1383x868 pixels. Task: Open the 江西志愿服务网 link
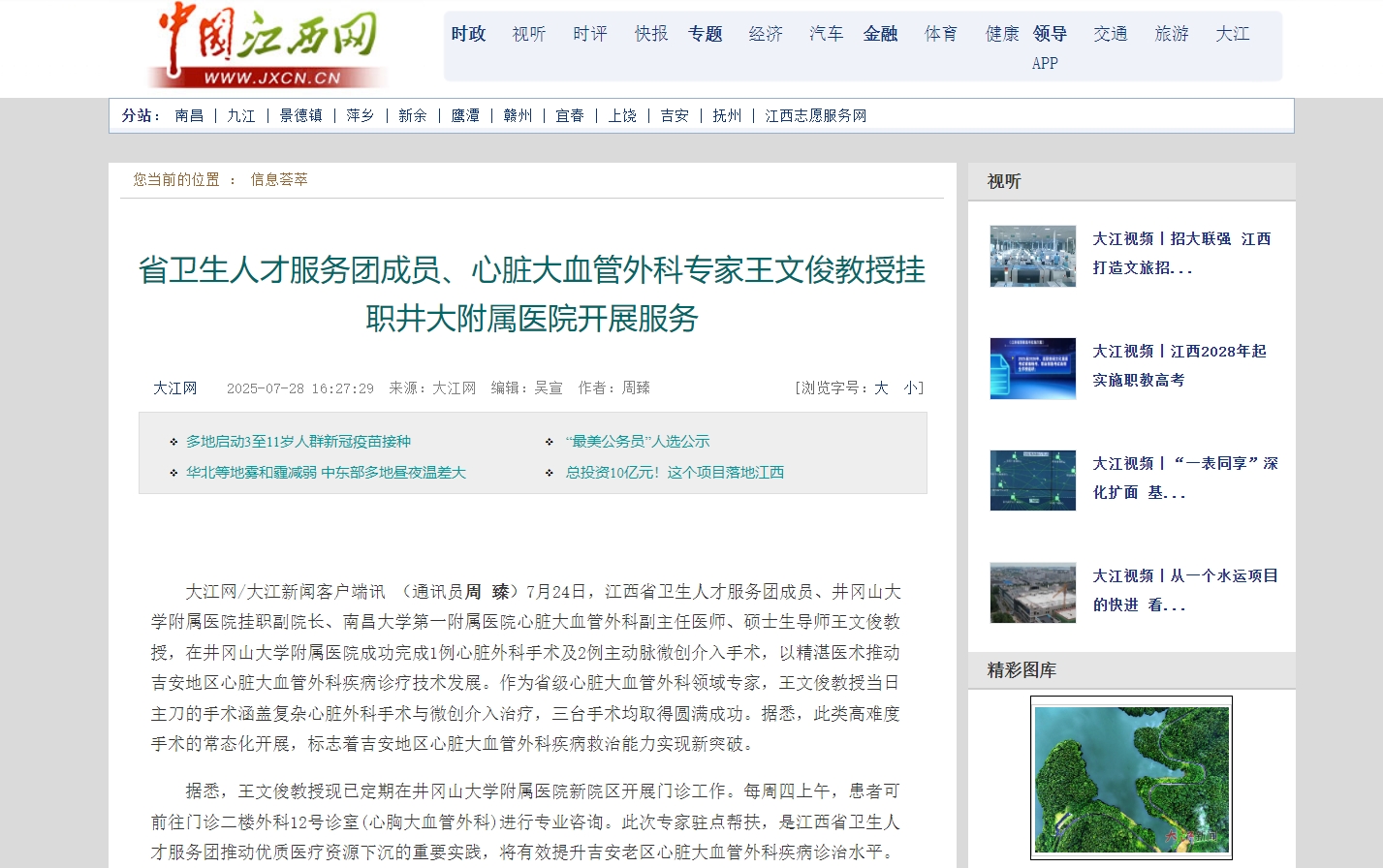click(815, 115)
